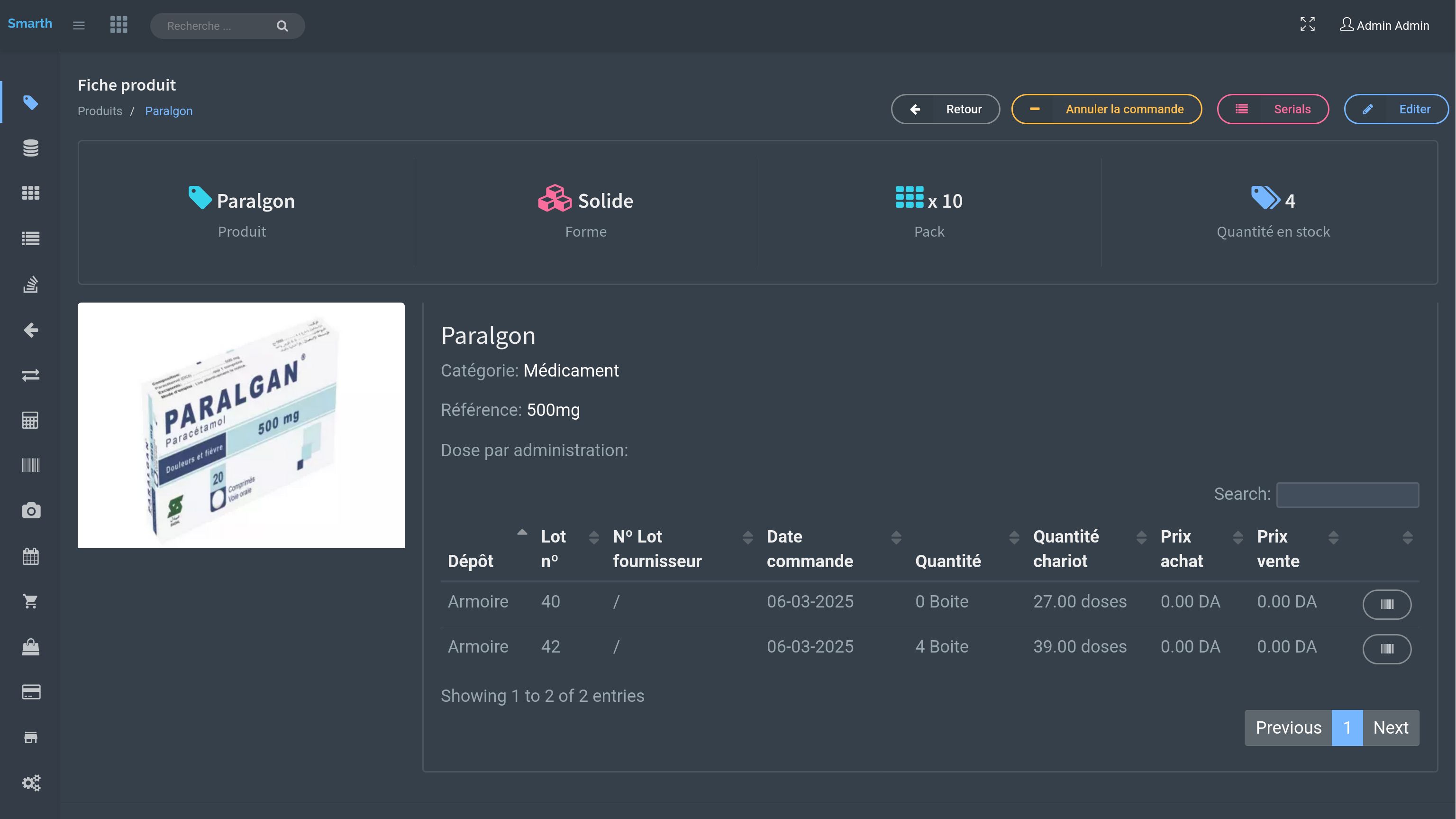Image resolution: width=1456 pixels, height=819 pixels.
Task: Sort by N° Lot fournisseur column
Action: [683, 549]
